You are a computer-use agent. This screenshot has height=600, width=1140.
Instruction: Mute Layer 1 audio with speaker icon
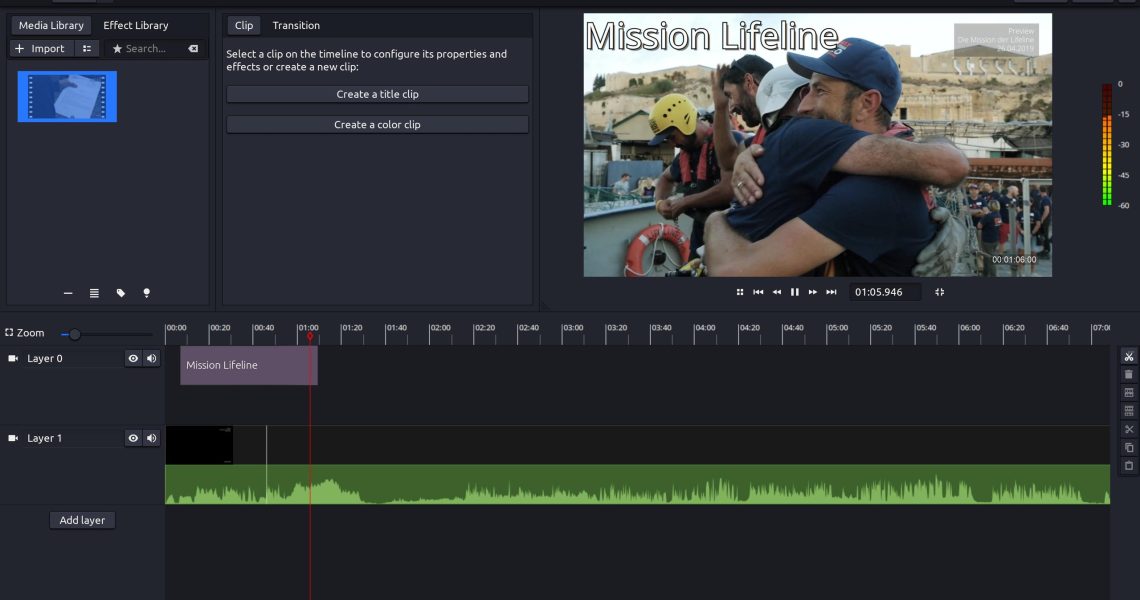(x=151, y=438)
